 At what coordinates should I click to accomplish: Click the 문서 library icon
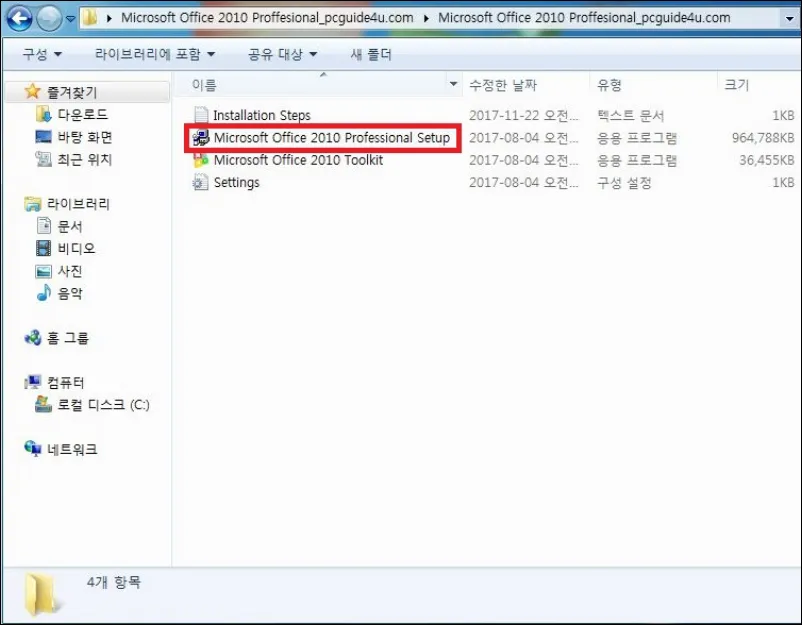point(44,226)
